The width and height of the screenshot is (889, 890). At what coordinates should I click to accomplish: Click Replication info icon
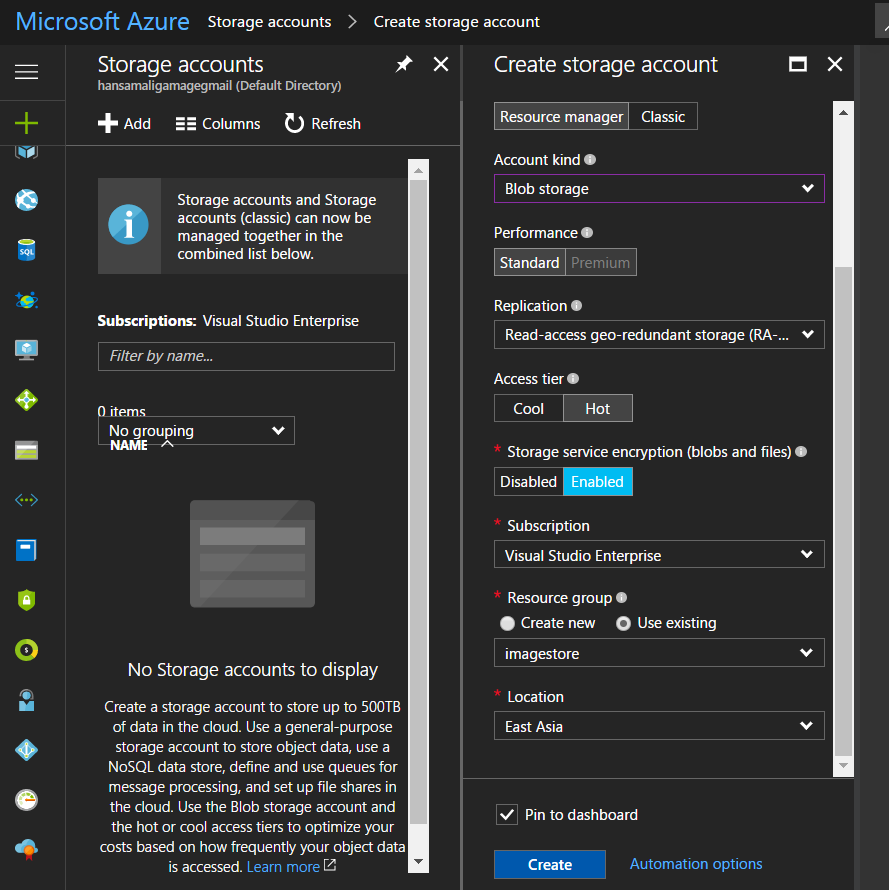577,305
